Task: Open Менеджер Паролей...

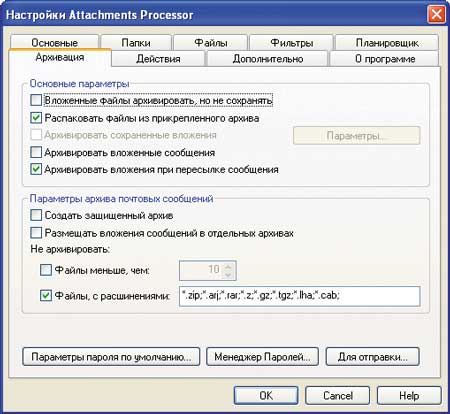Action: pos(262,357)
